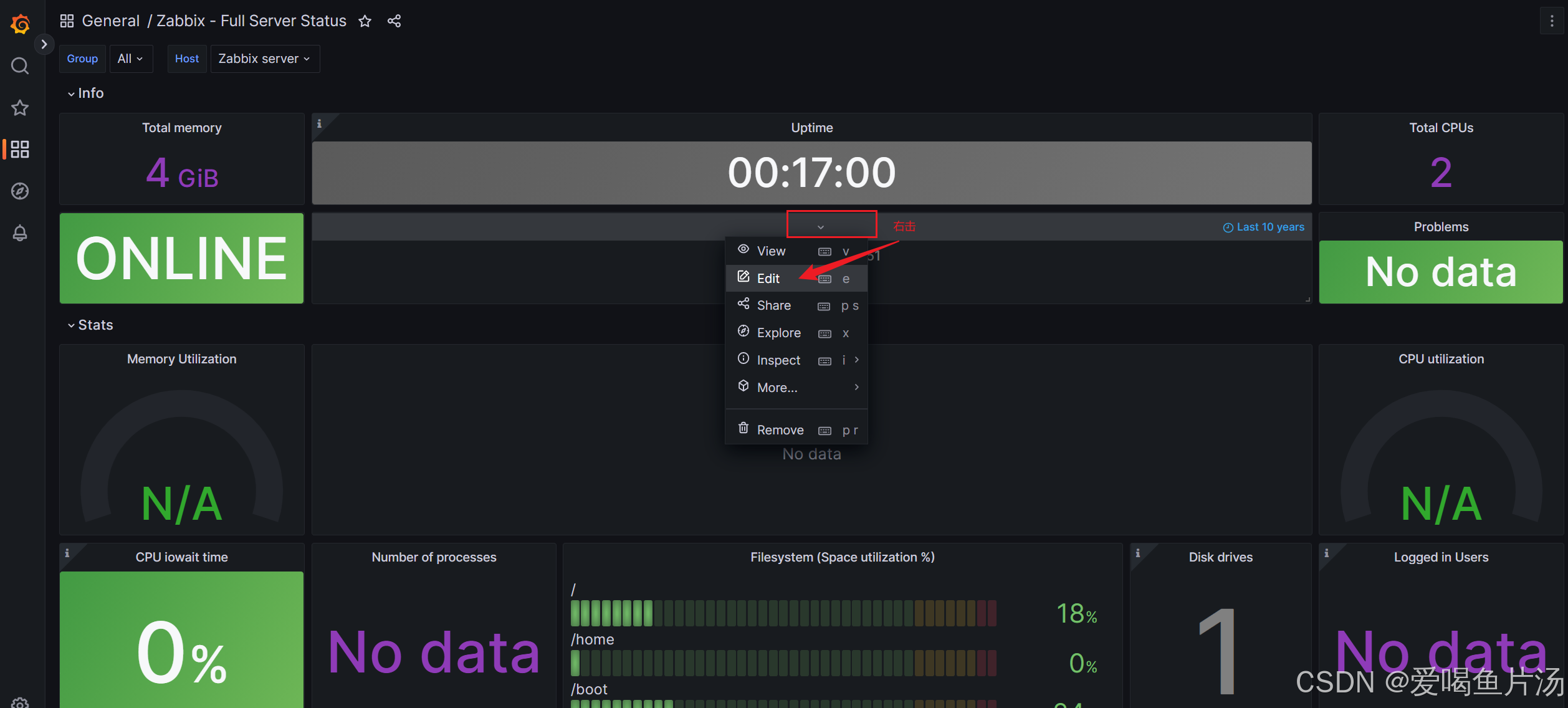Open the search icon in sidebar
This screenshot has height=708, width=1568.
(x=20, y=65)
